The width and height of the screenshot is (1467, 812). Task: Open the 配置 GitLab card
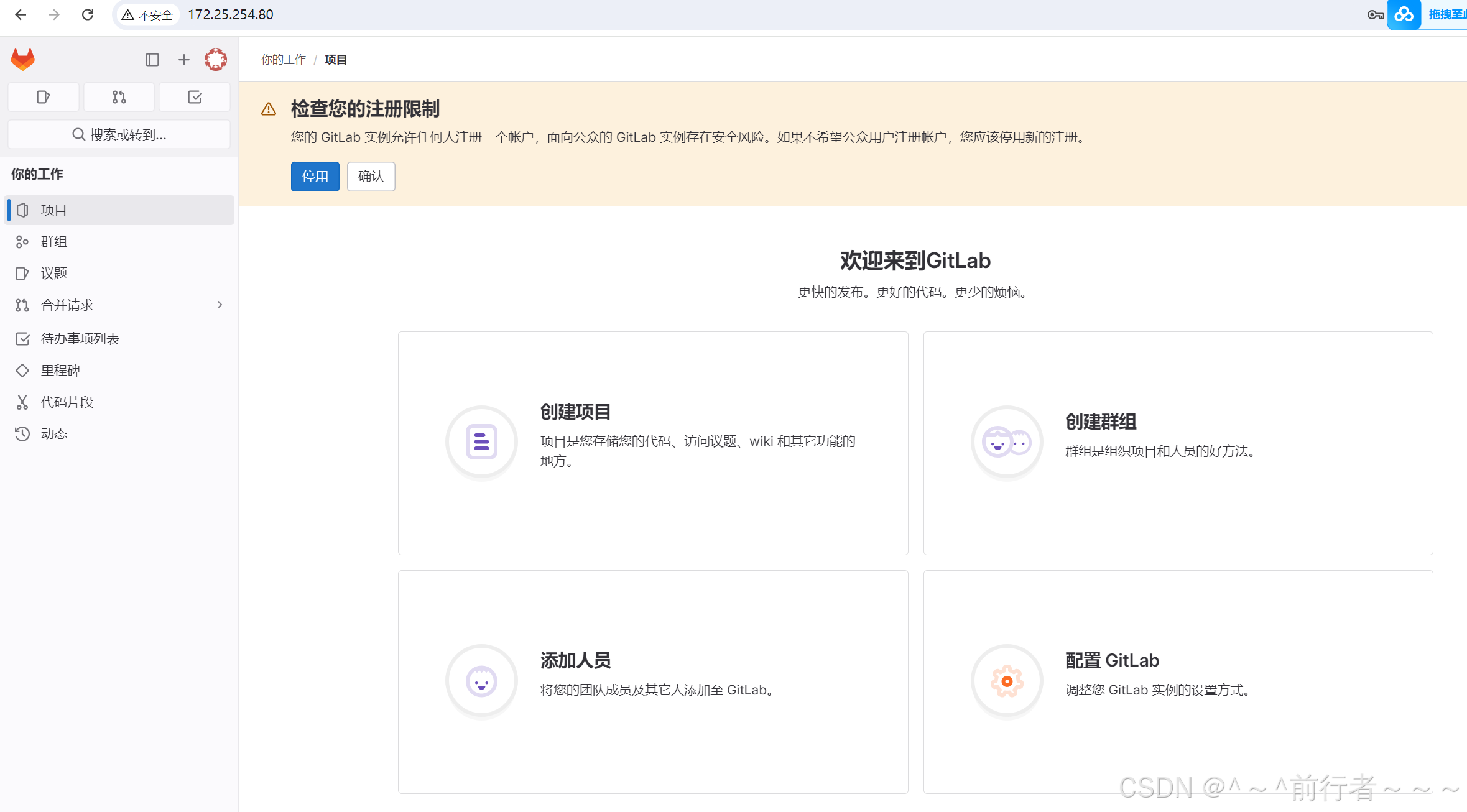[1178, 682]
